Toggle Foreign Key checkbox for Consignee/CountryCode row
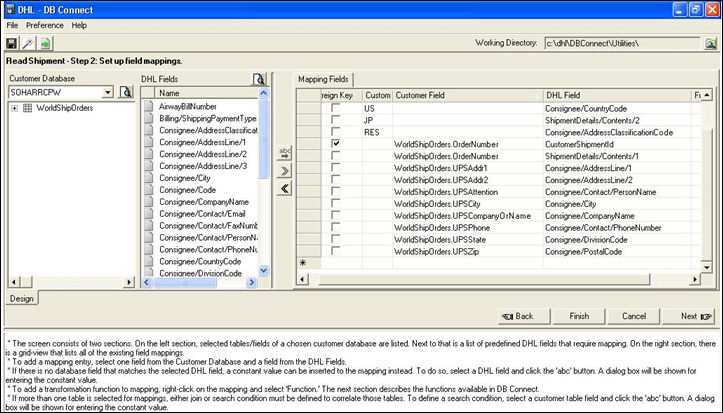The image size is (723, 413). (336, 108)
